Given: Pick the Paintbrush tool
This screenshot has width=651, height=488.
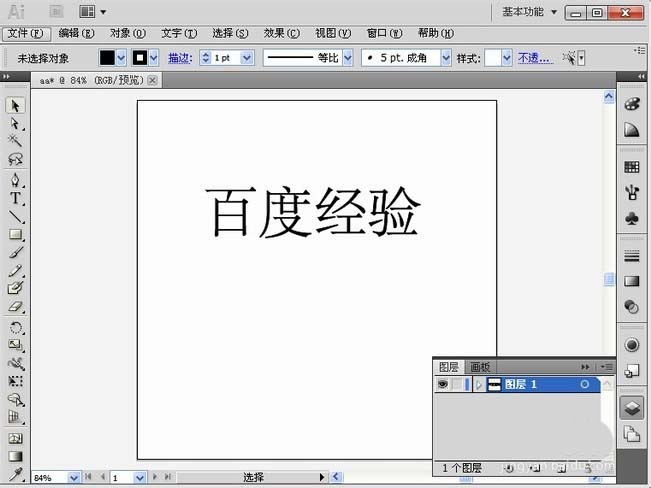Looking at the screenshot, I should click(x=15, y=252).
